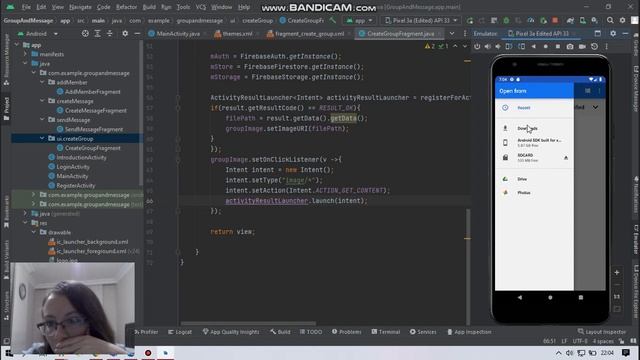This screenshot has height=360, width=640.
Task: Eject SDCARD using the eject icon
Action: 566,158
